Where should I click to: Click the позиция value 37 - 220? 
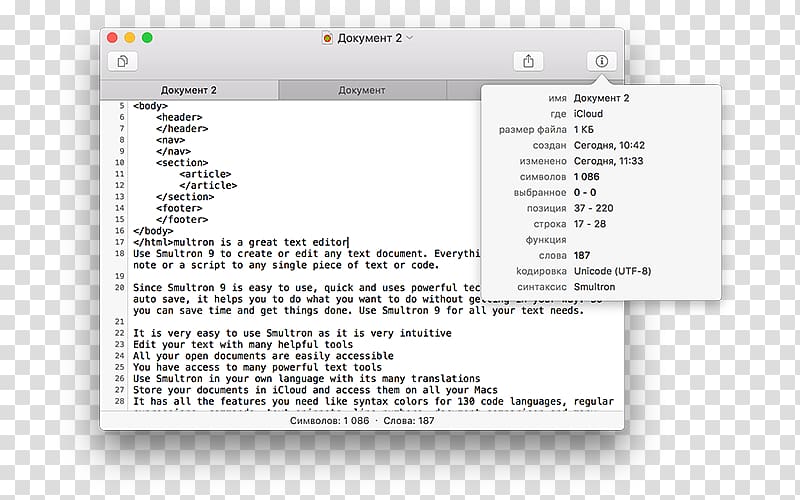(593, 208)
